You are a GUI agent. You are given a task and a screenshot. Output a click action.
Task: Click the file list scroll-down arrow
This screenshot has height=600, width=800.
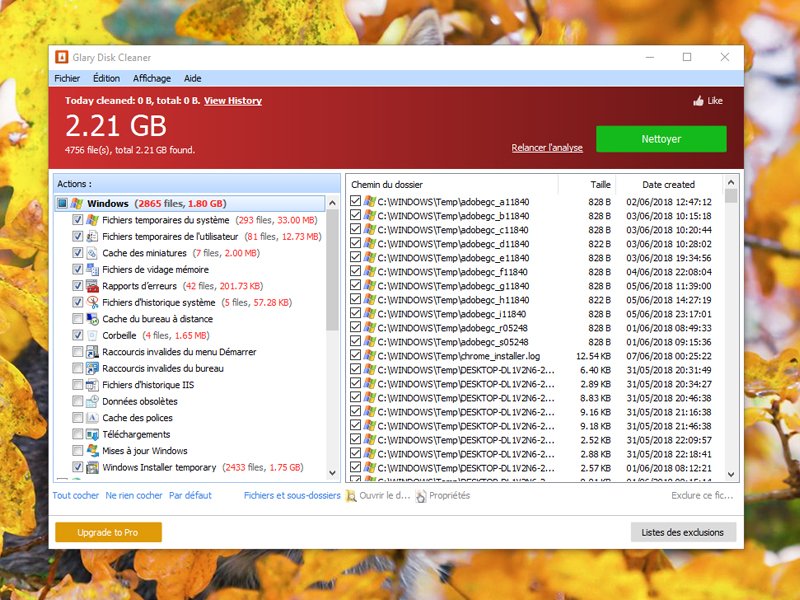[x=731, y=474]
